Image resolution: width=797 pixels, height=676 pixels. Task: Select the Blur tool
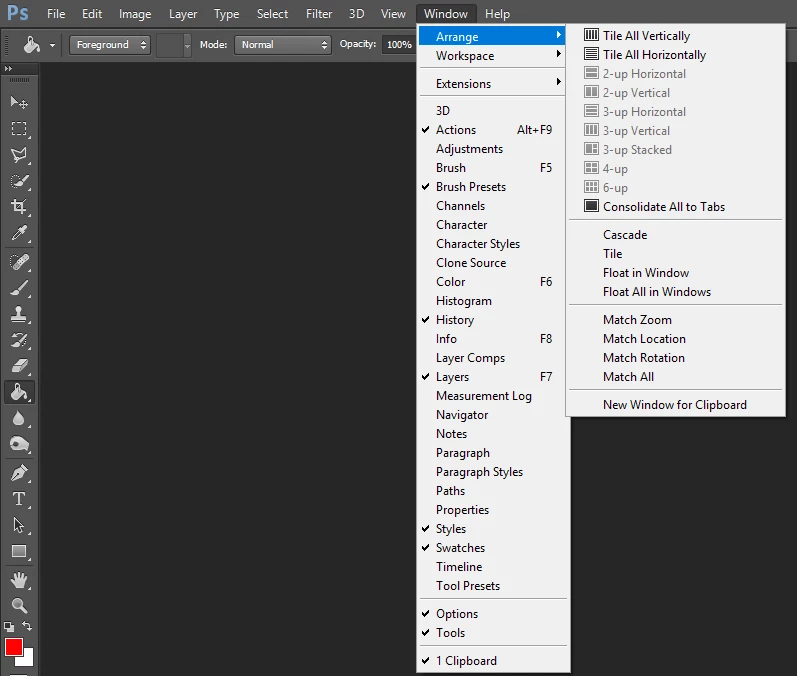click(19, 418)
